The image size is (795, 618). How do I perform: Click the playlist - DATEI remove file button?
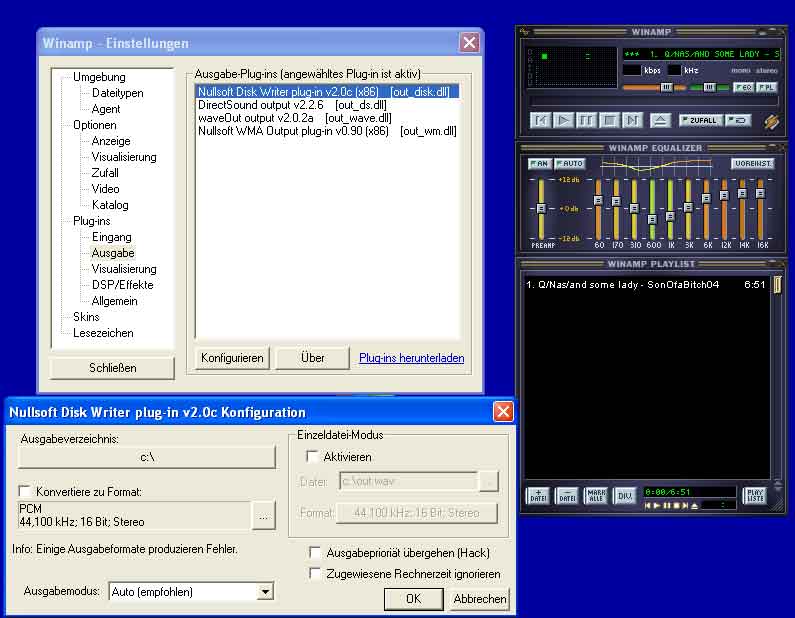(567, 495)
